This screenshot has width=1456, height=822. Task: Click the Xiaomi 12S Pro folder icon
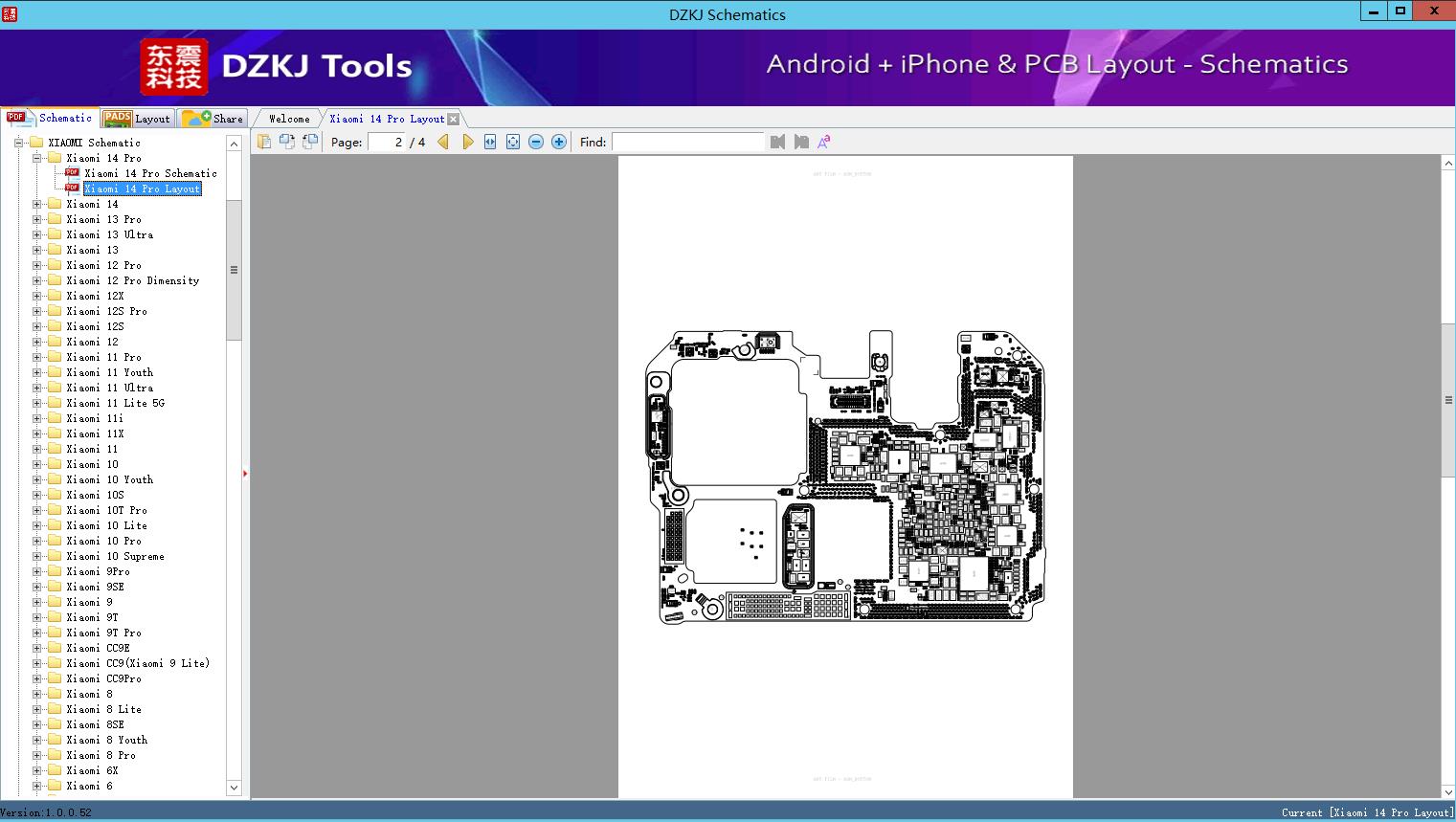coord(55,311)
